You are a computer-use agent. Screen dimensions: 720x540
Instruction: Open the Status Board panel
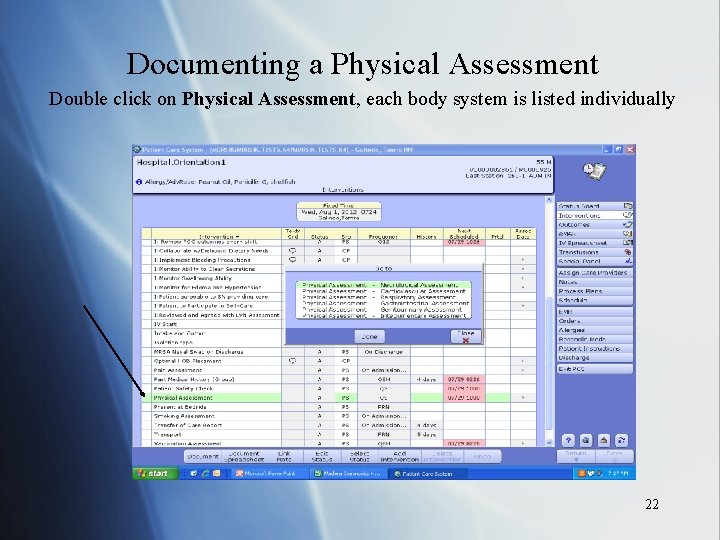[595, 206]
